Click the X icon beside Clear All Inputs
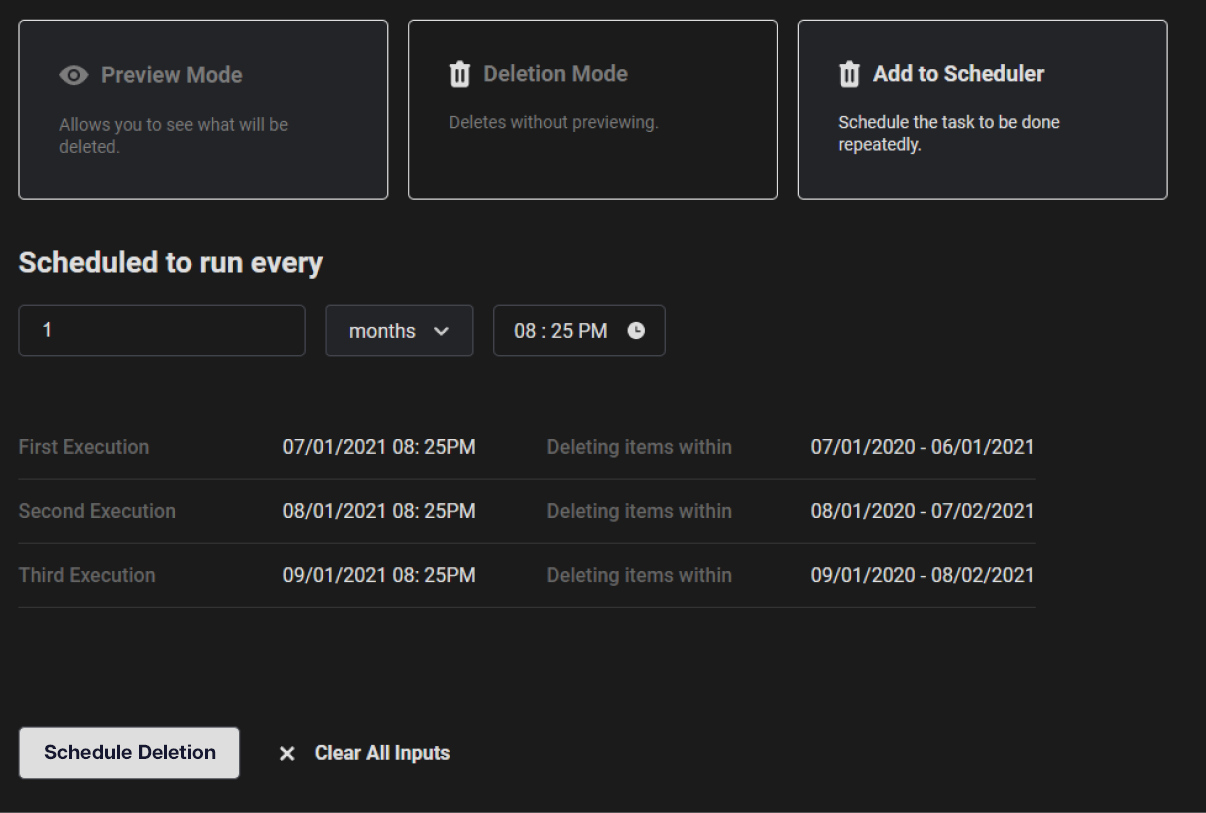Screen dimensions: 1206x813 click(287, 754)
